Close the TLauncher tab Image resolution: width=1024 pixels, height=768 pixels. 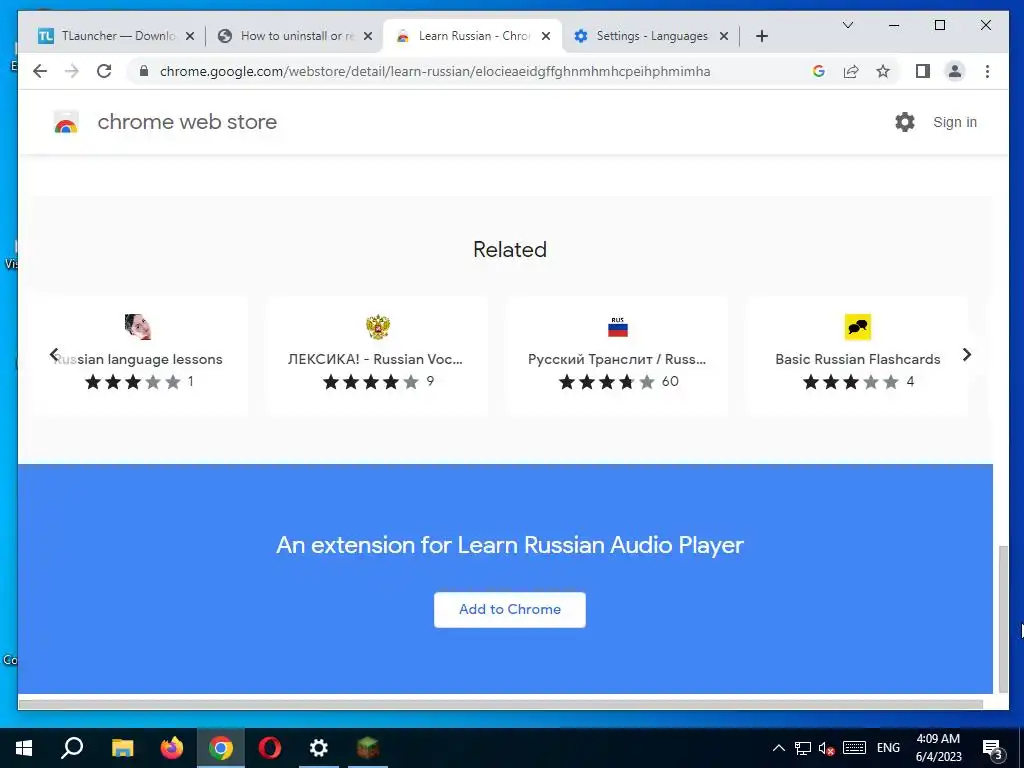pyautogui.click(x=189, y=36)
